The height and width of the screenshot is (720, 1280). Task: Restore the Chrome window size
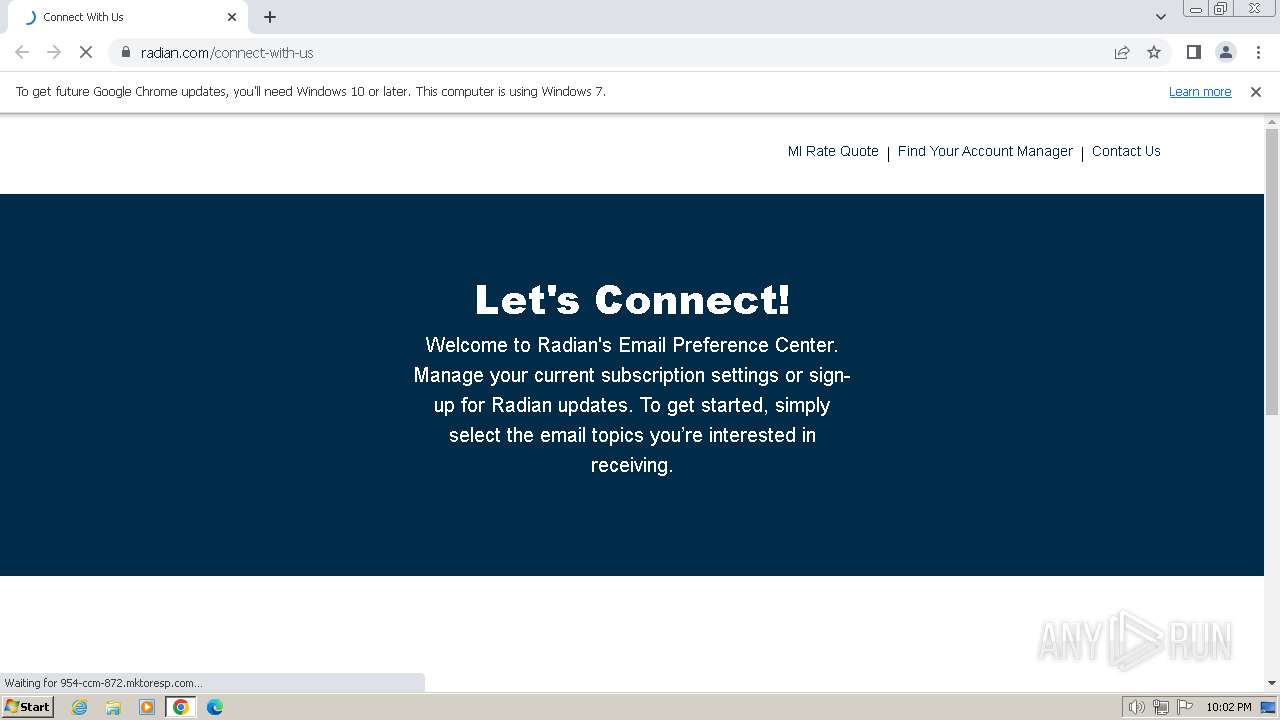1221,8
